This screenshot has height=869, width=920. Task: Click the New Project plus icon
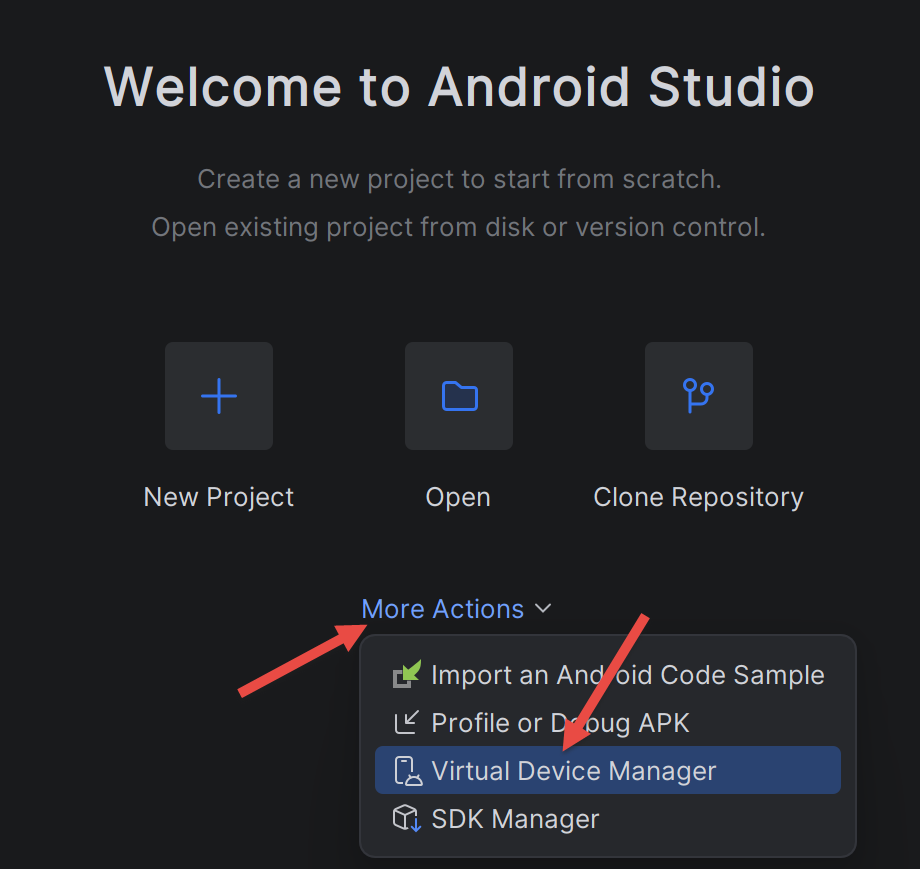coord(219,396)
